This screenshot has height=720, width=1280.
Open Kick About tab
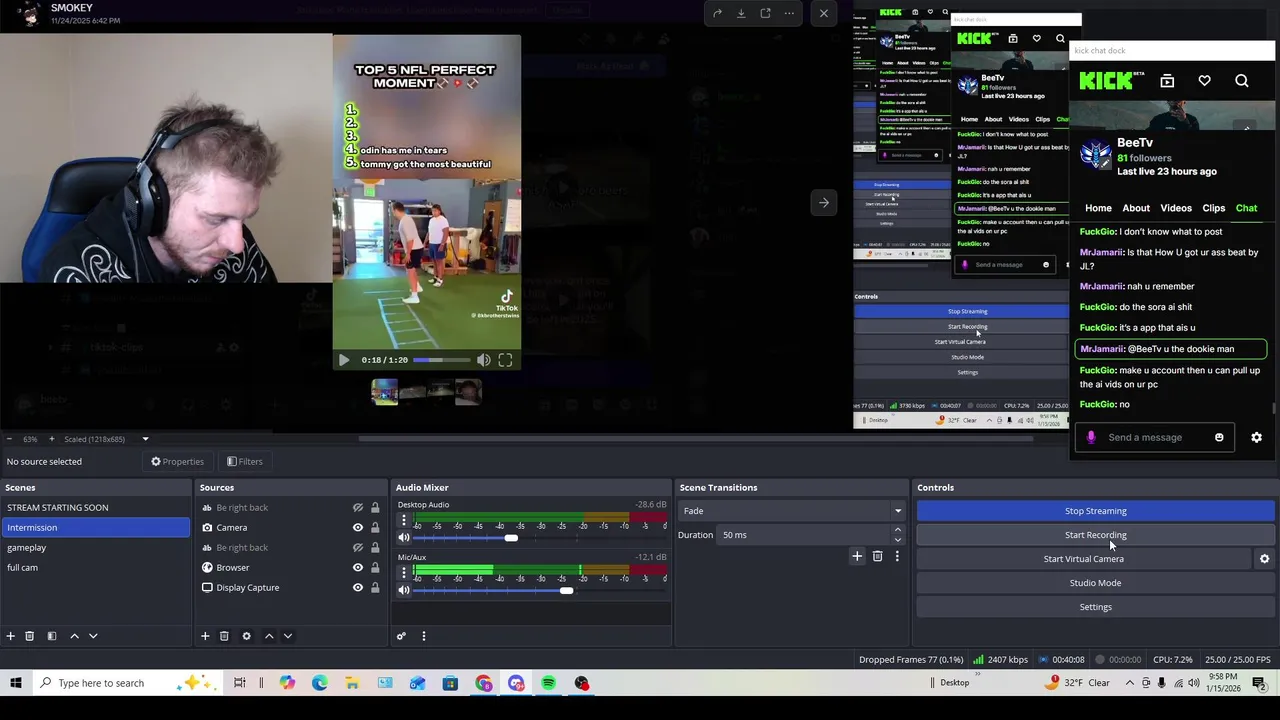(x=1136, y=208)
